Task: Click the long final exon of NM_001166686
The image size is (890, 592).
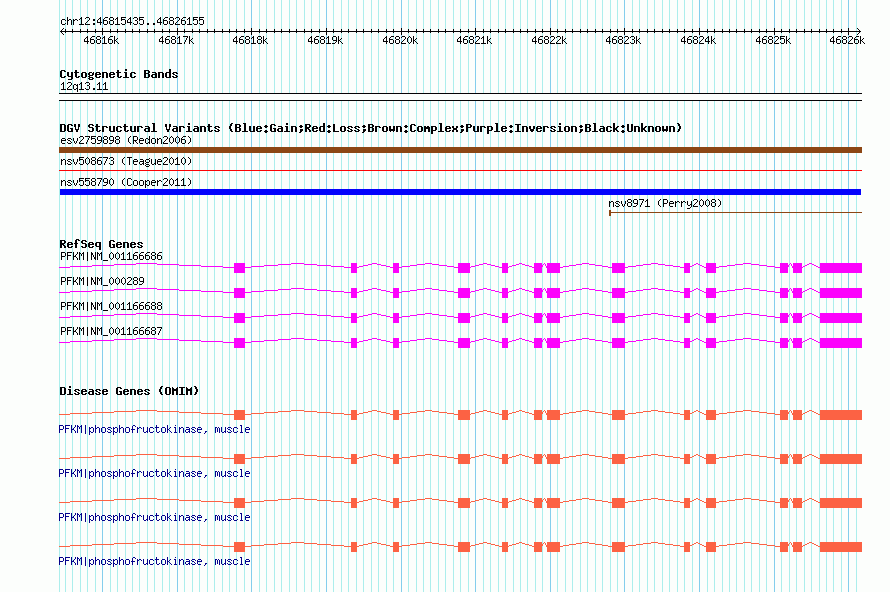Action: (x=841, y=268)
